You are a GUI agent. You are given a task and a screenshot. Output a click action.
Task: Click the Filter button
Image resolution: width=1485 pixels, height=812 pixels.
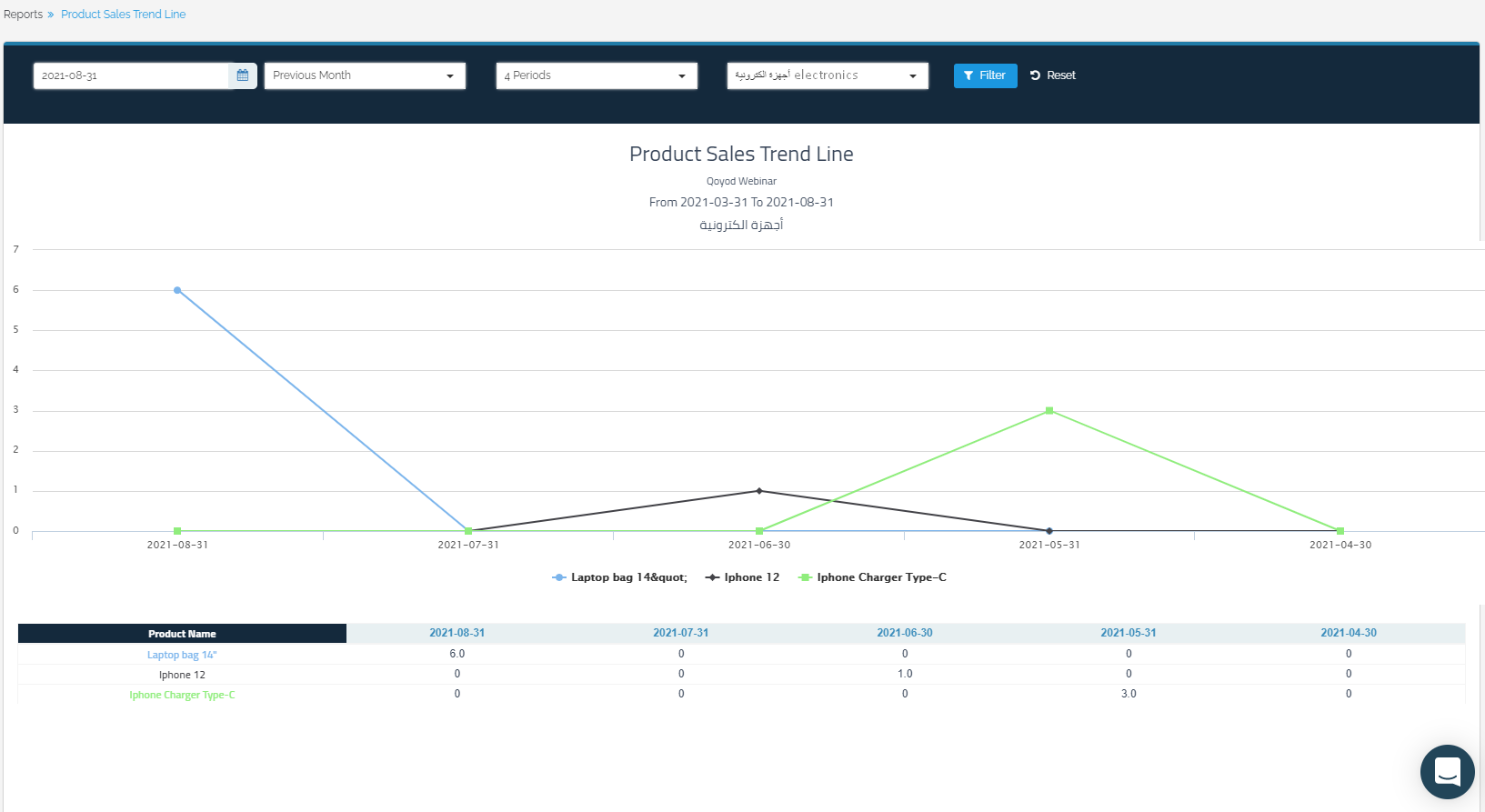(x=985, y=75)
